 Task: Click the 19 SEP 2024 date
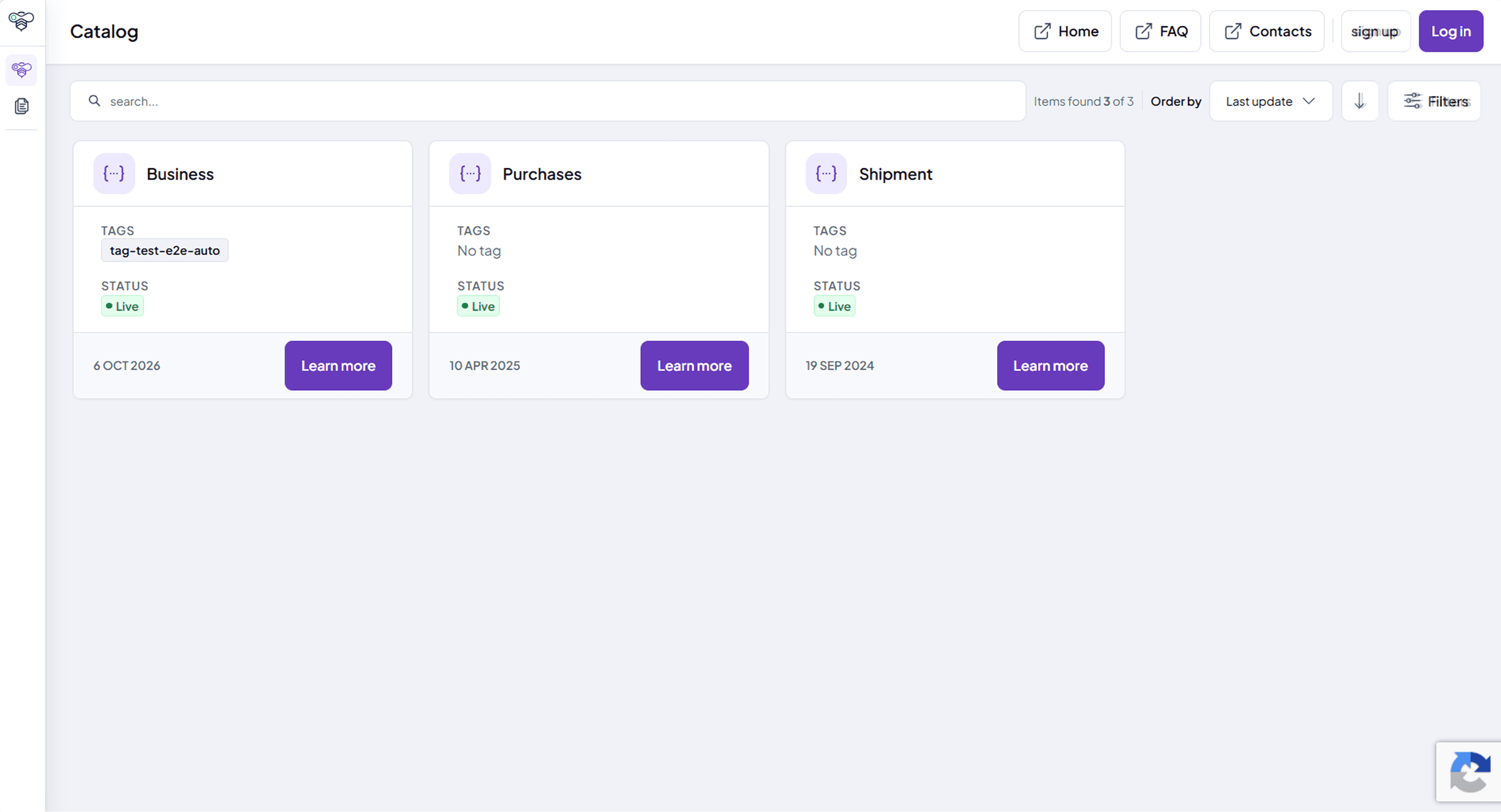point(840,366)
